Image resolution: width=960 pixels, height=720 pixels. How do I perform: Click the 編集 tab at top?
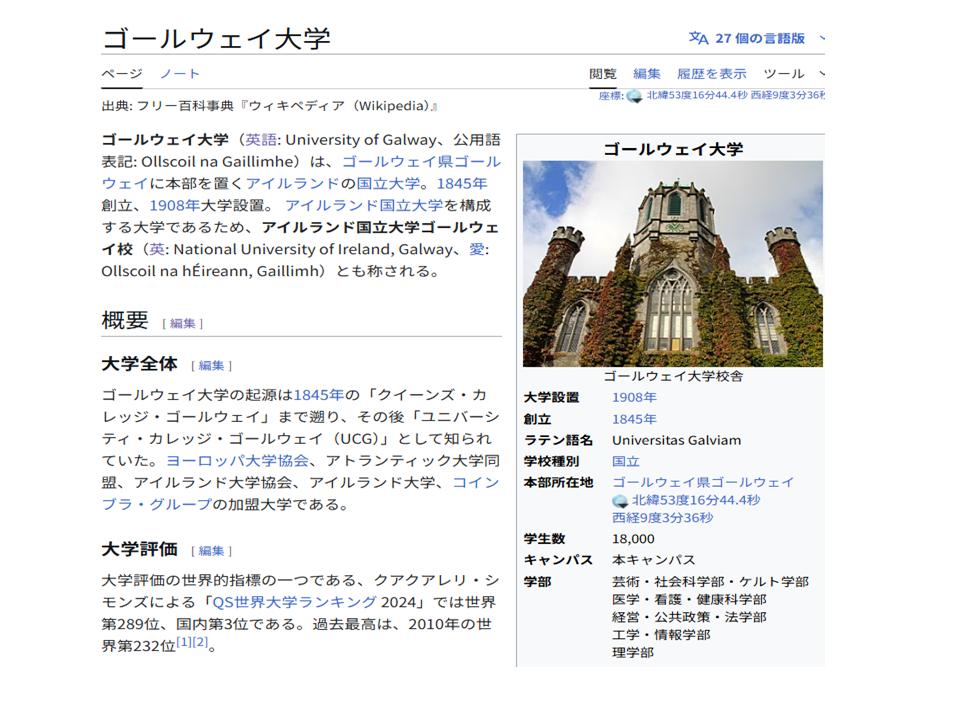pyautogui.click(x=646, y=74)
